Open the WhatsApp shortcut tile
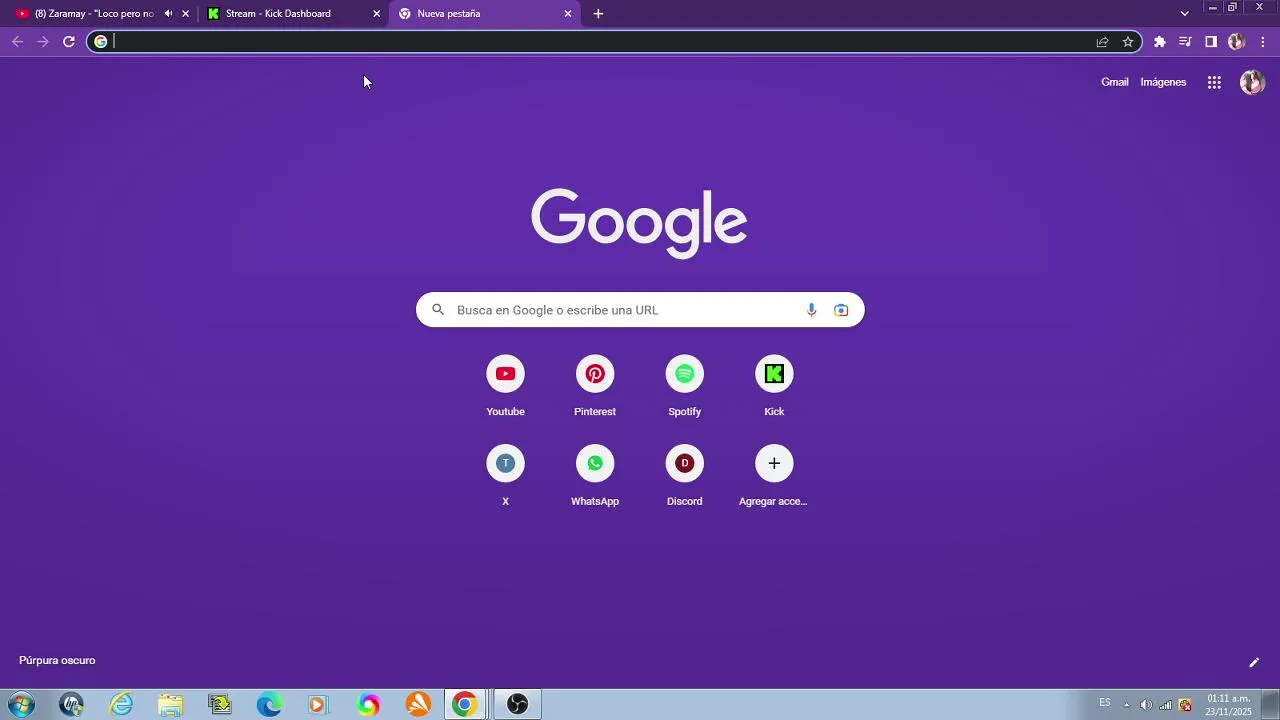 [x=595, y=475]
